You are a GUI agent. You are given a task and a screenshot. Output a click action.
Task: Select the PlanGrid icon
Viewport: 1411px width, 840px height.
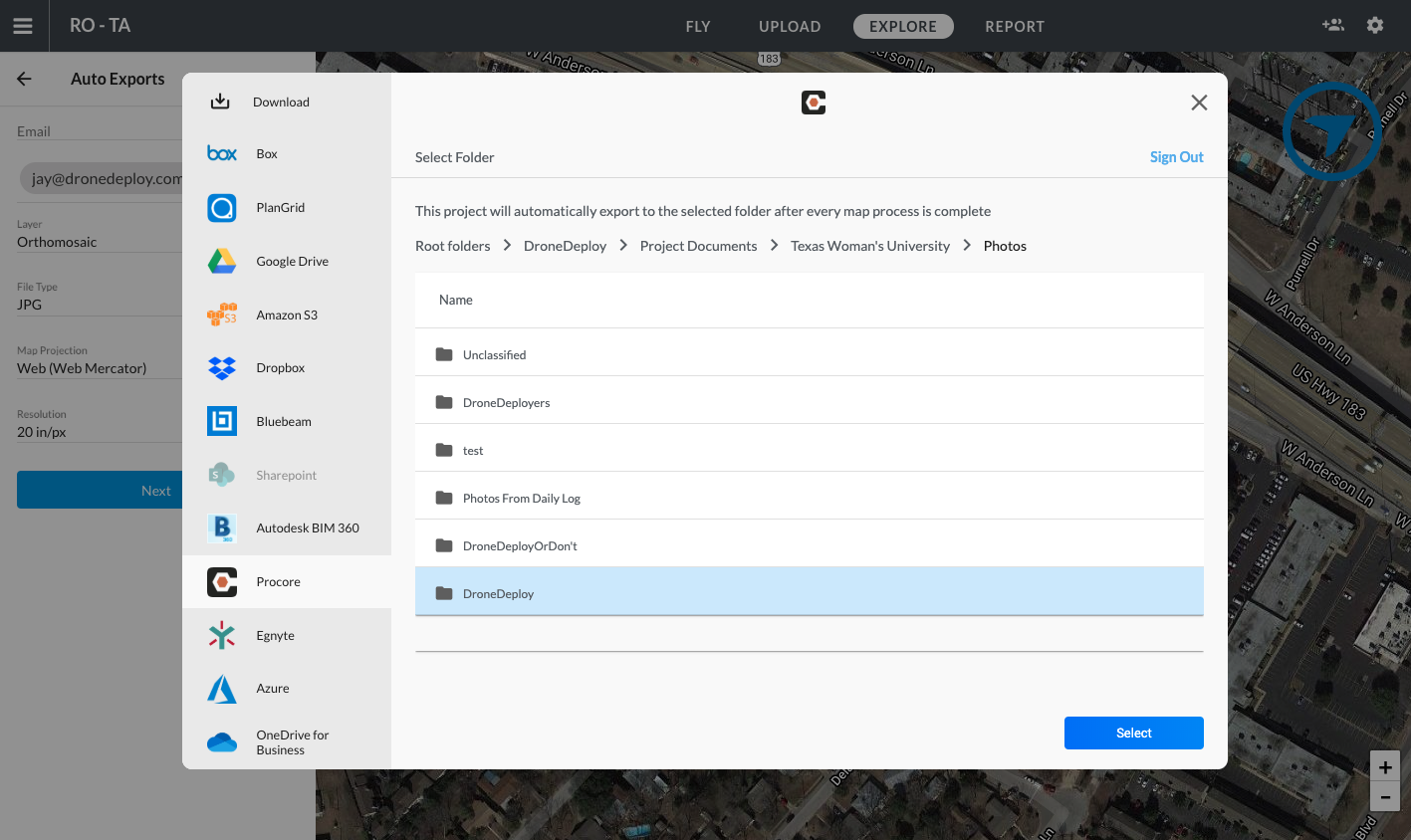click(222, 207)
